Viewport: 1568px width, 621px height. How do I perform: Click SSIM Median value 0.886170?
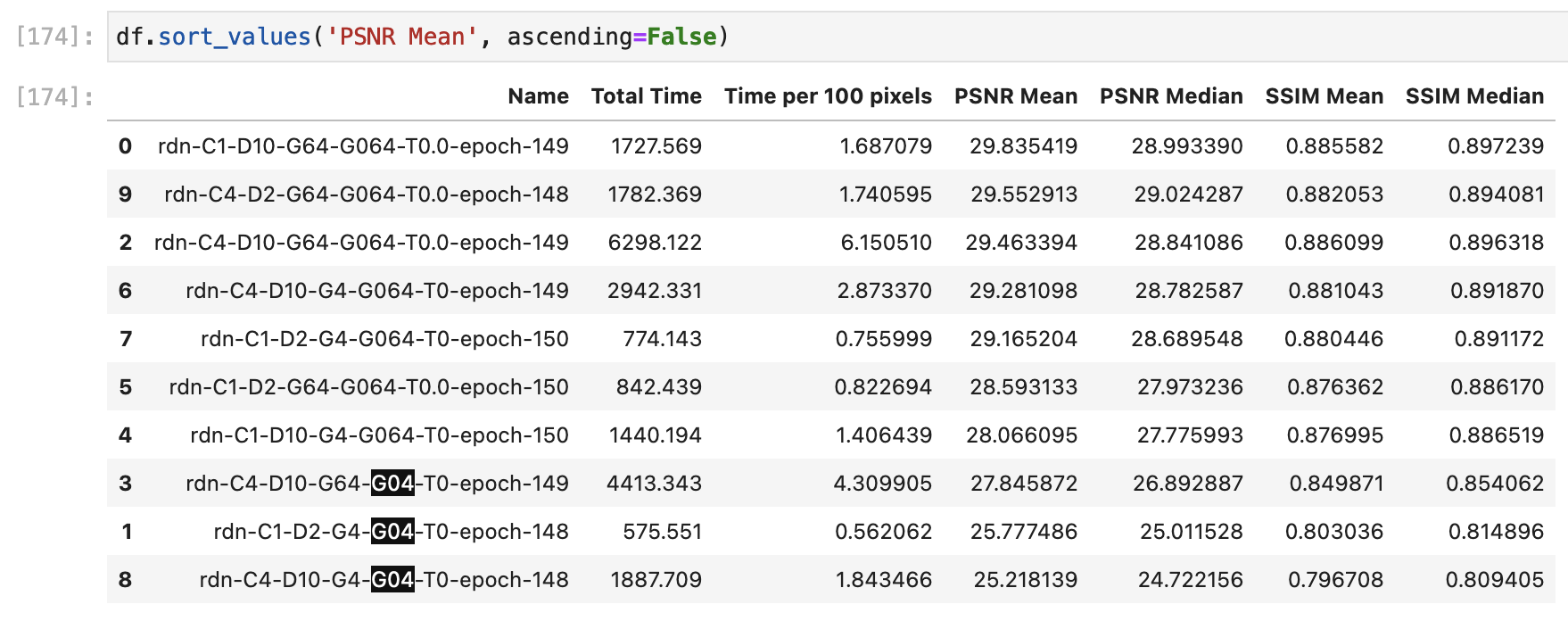(1497, 387)
